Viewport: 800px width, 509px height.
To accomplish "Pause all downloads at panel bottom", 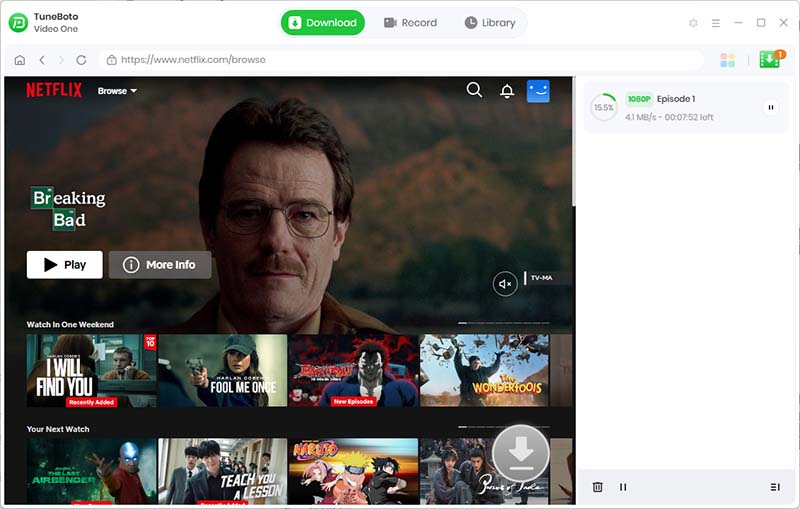I will point(623,487).
